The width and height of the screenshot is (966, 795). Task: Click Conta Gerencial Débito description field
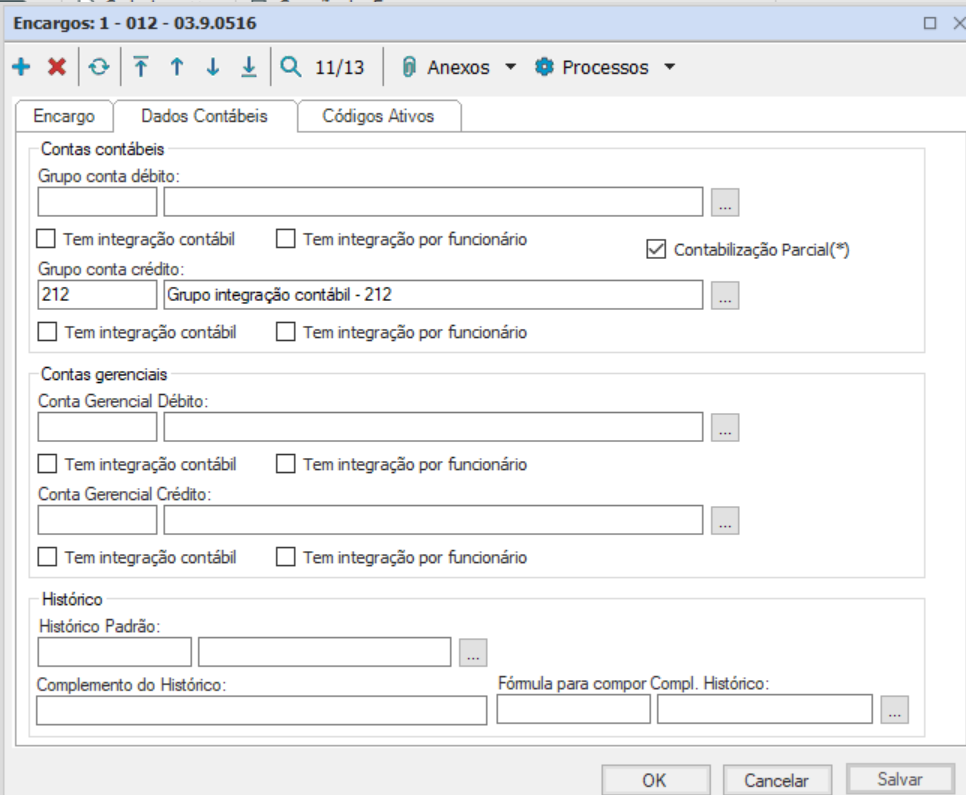[x=433, y=427]
